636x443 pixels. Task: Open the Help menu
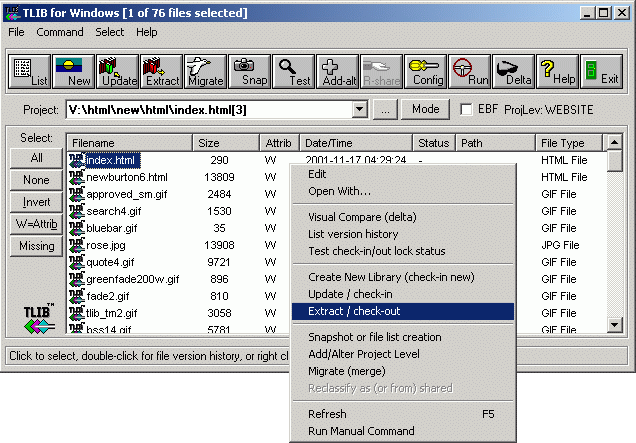146,32
